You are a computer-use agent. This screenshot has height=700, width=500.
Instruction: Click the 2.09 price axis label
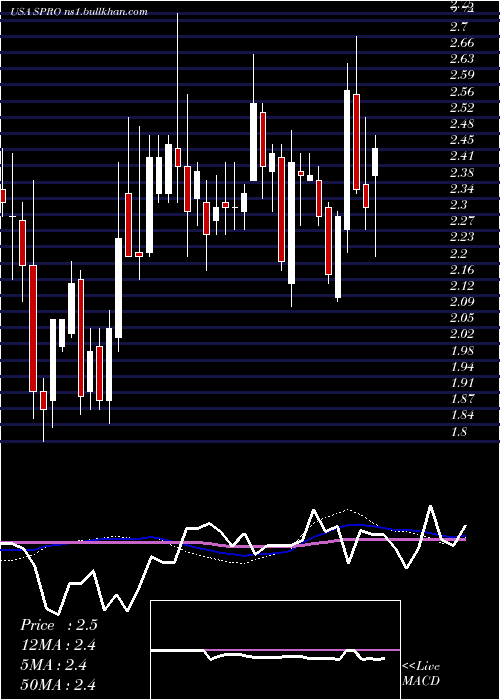point(462,302)
